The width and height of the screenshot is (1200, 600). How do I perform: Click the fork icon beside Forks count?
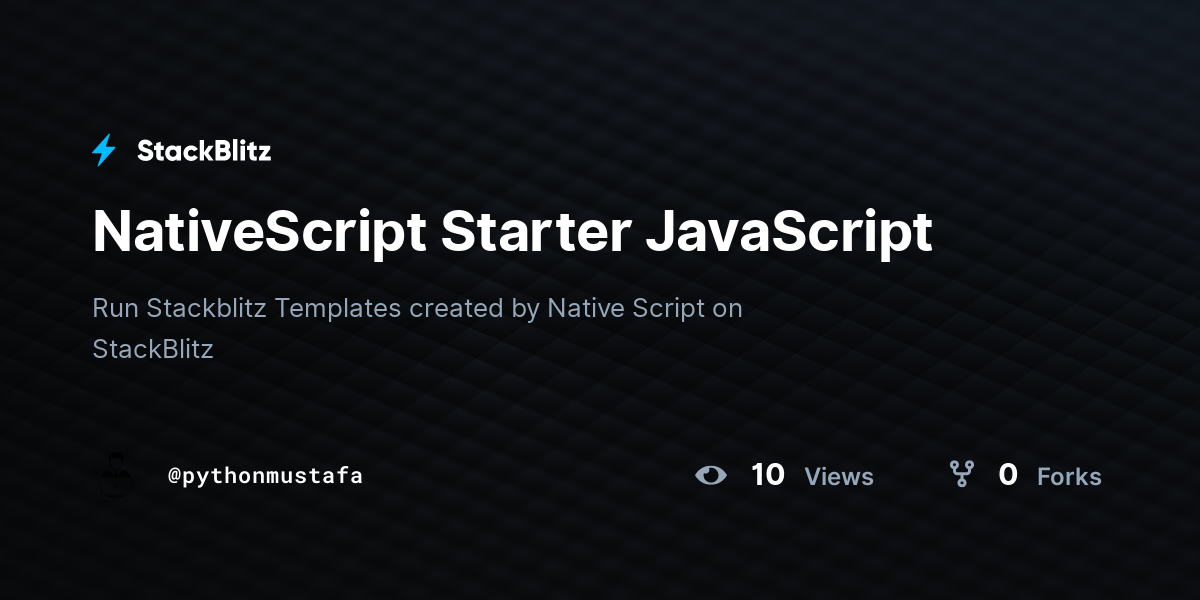(963, 476)
